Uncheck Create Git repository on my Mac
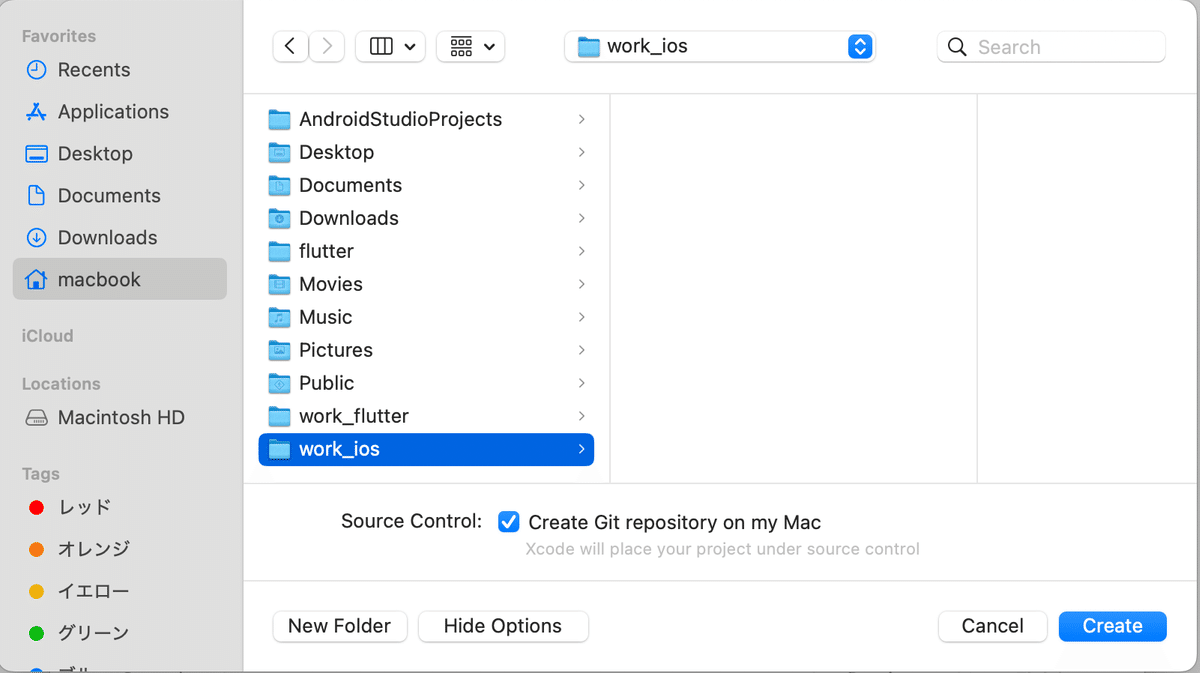 [x=509, y=521]
